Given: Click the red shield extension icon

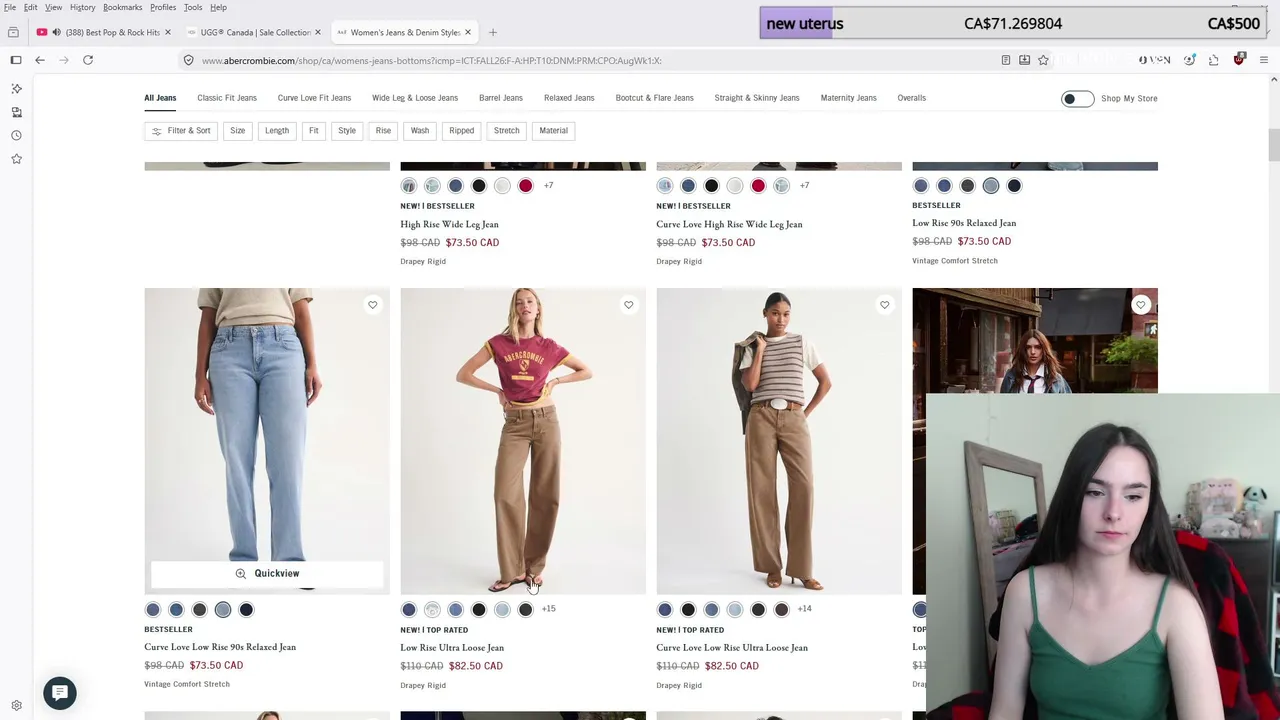Looking at the screenshot, I should tap(1239, 60).
